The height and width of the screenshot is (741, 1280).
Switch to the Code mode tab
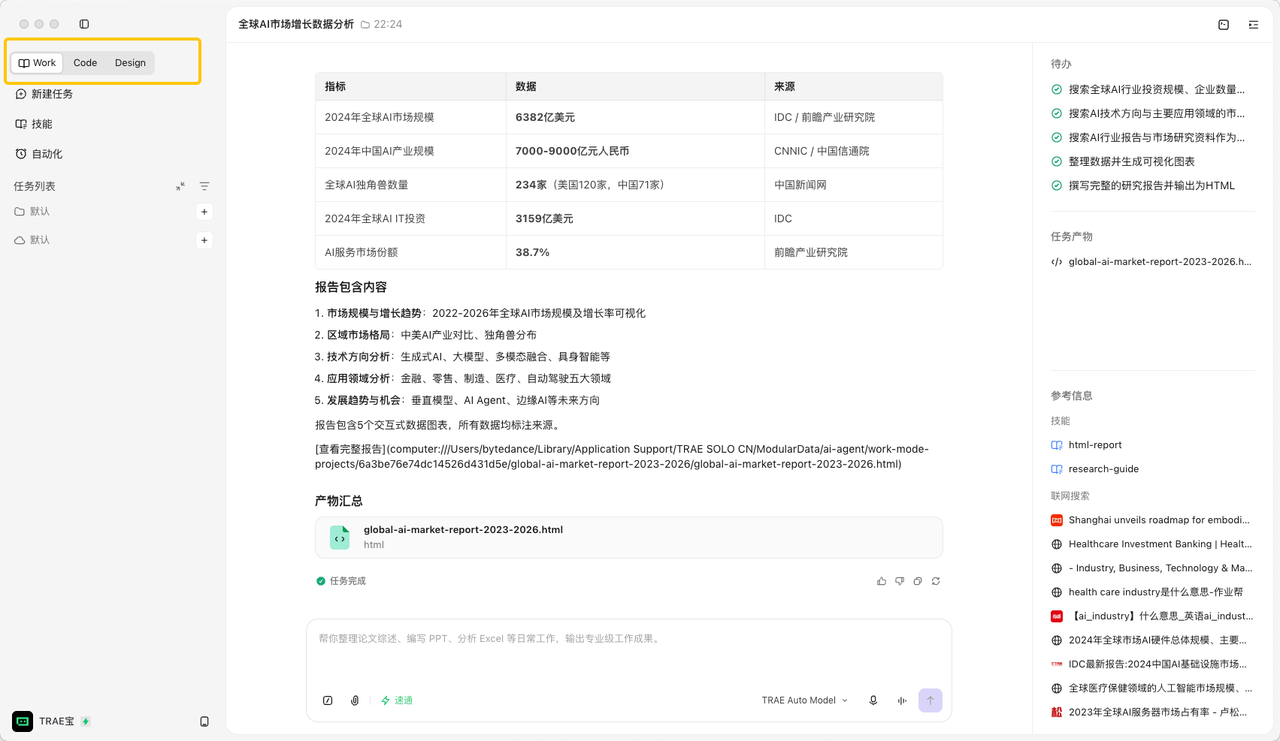85,63
